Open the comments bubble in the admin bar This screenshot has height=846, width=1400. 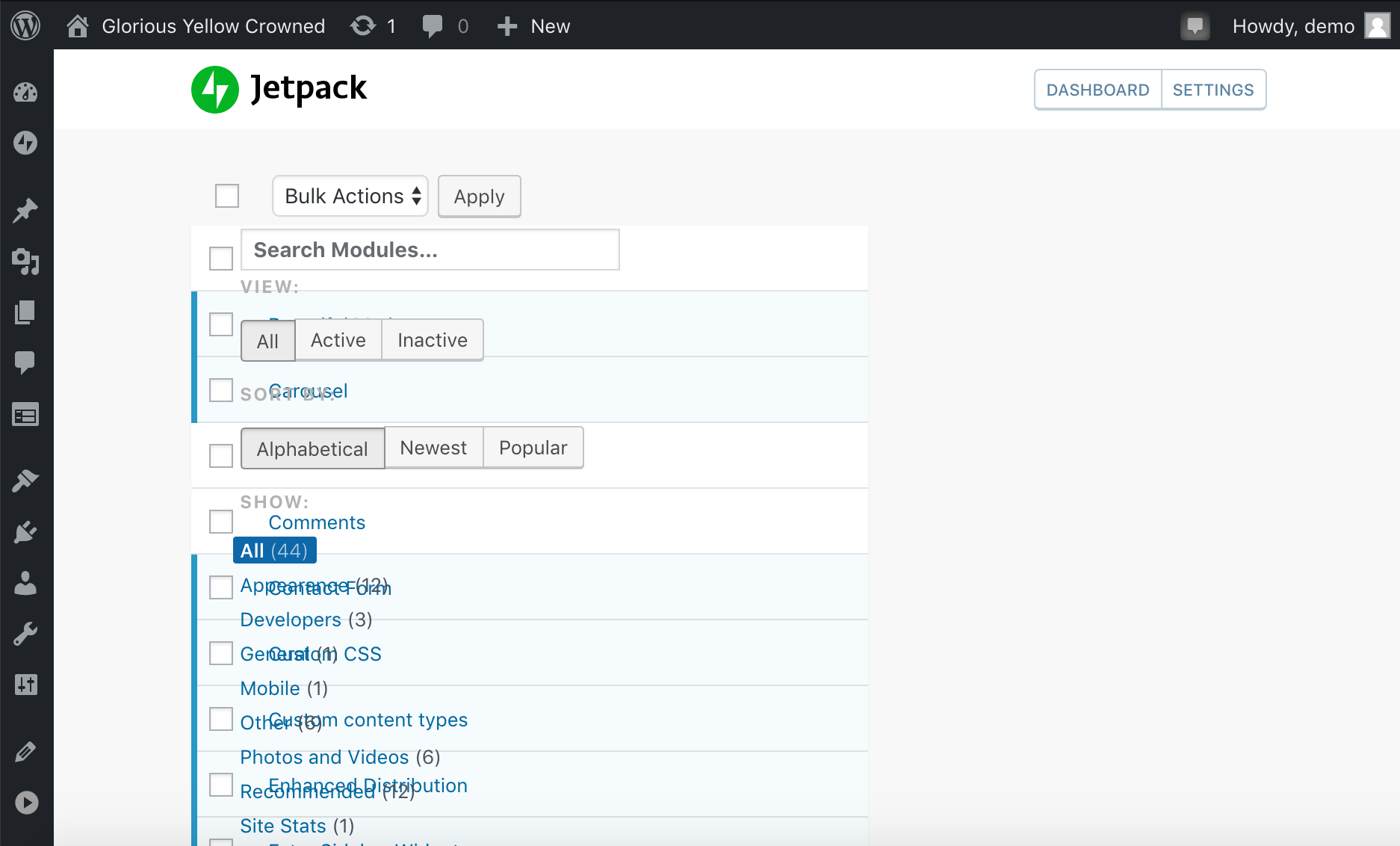pos(433,26)
